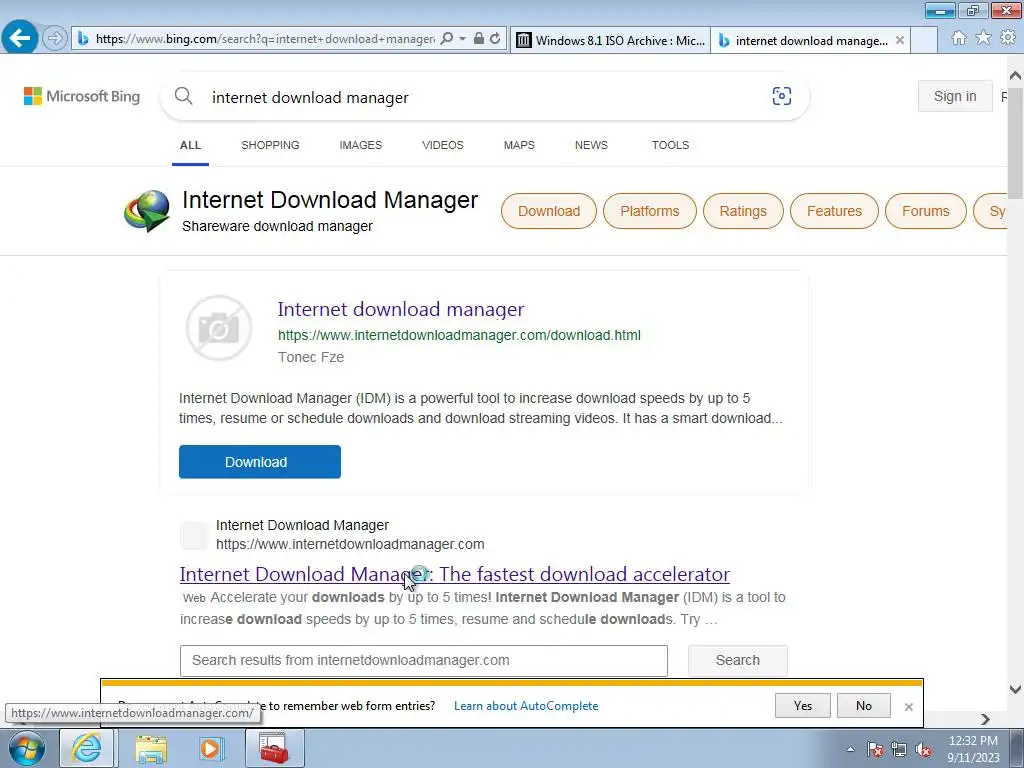Click the Platforms pill chip

(x=650, y=211)
